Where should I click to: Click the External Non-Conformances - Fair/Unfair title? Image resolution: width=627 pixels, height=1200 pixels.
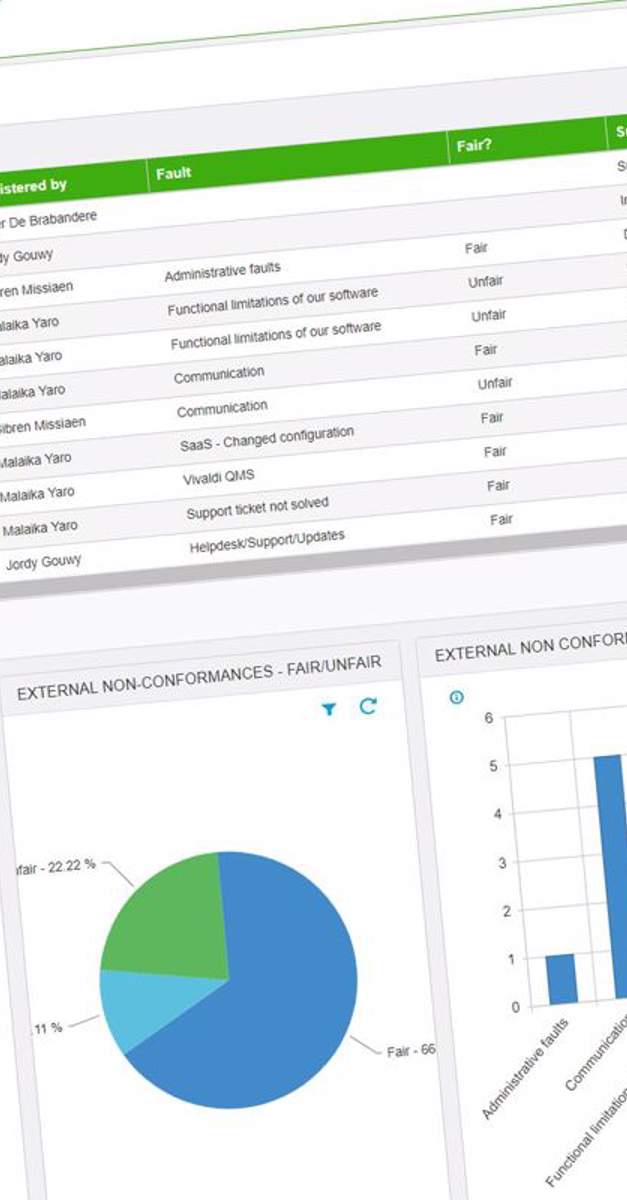[x=199, y=677]
